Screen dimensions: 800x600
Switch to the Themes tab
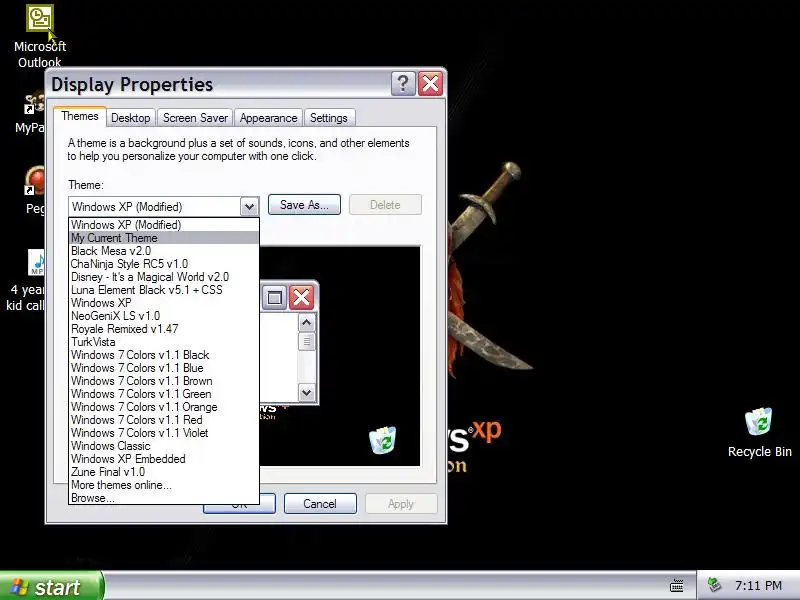click(x=80, y=116)
